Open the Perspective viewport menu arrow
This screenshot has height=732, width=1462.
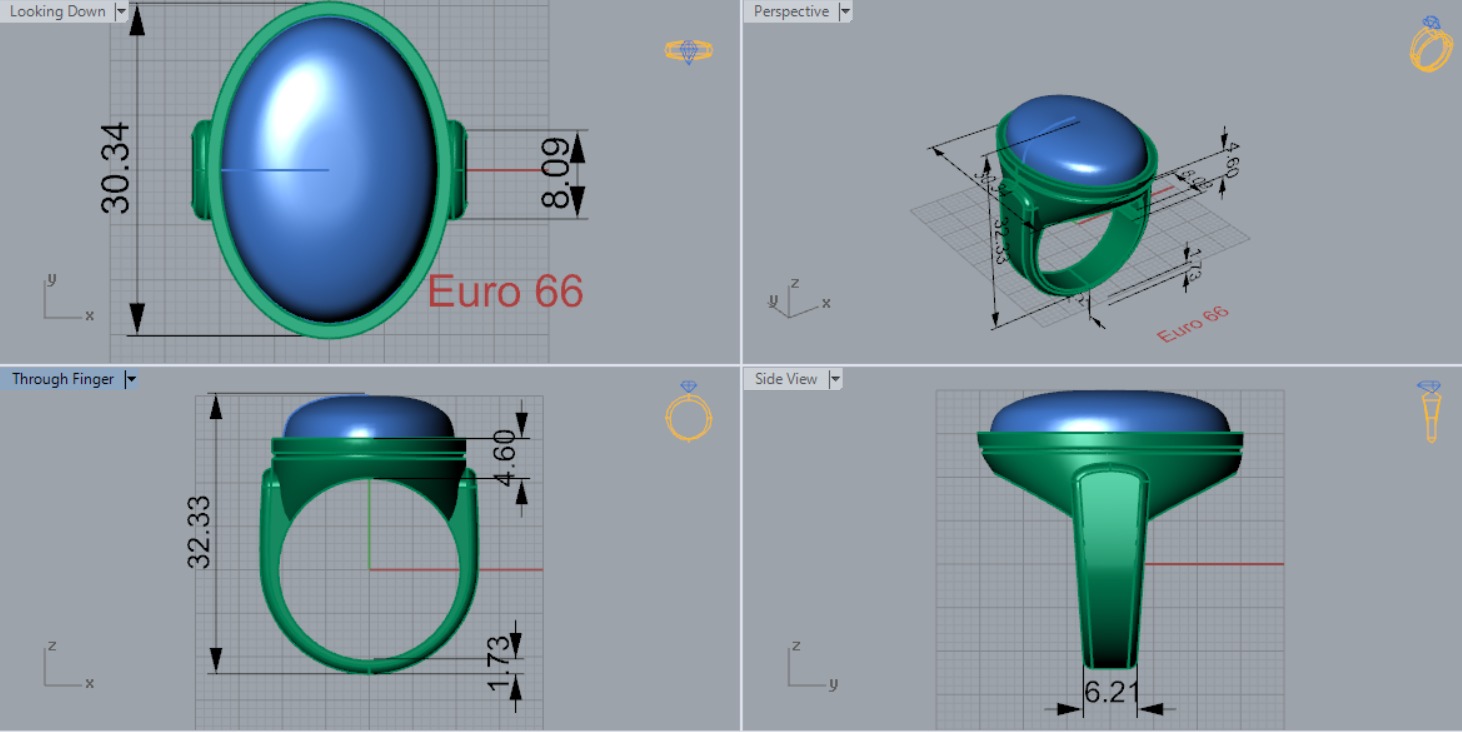coord(845,12)
